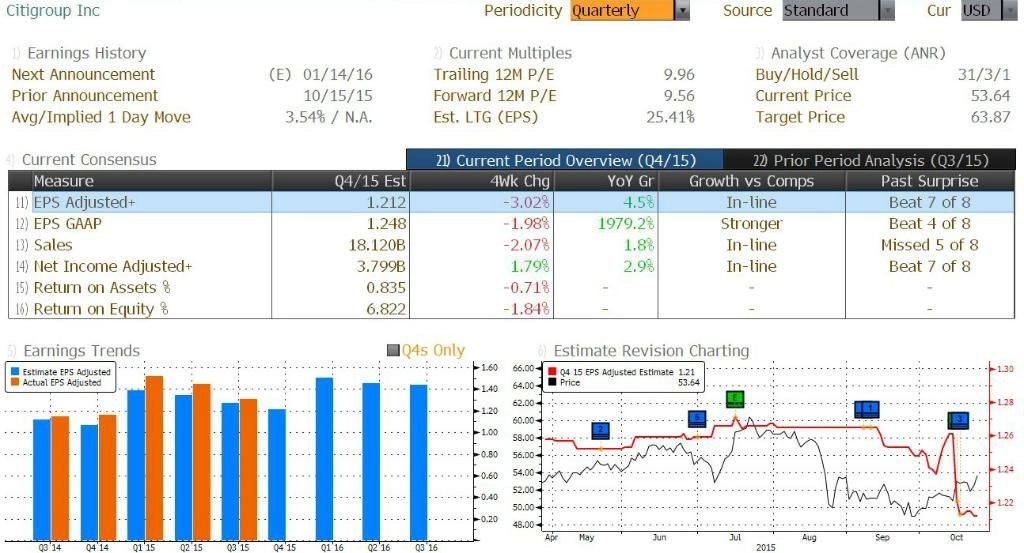Click the Buy/Hold/Sell value 31/3/1
The image size is (1024, 553).
[x=984, y=74]
